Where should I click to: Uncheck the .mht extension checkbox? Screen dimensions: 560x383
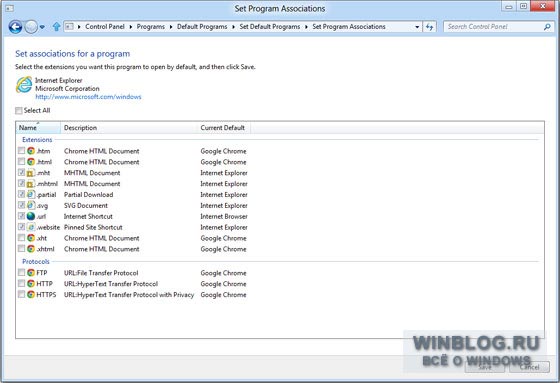pyautogui.click(x=21, y=173)
